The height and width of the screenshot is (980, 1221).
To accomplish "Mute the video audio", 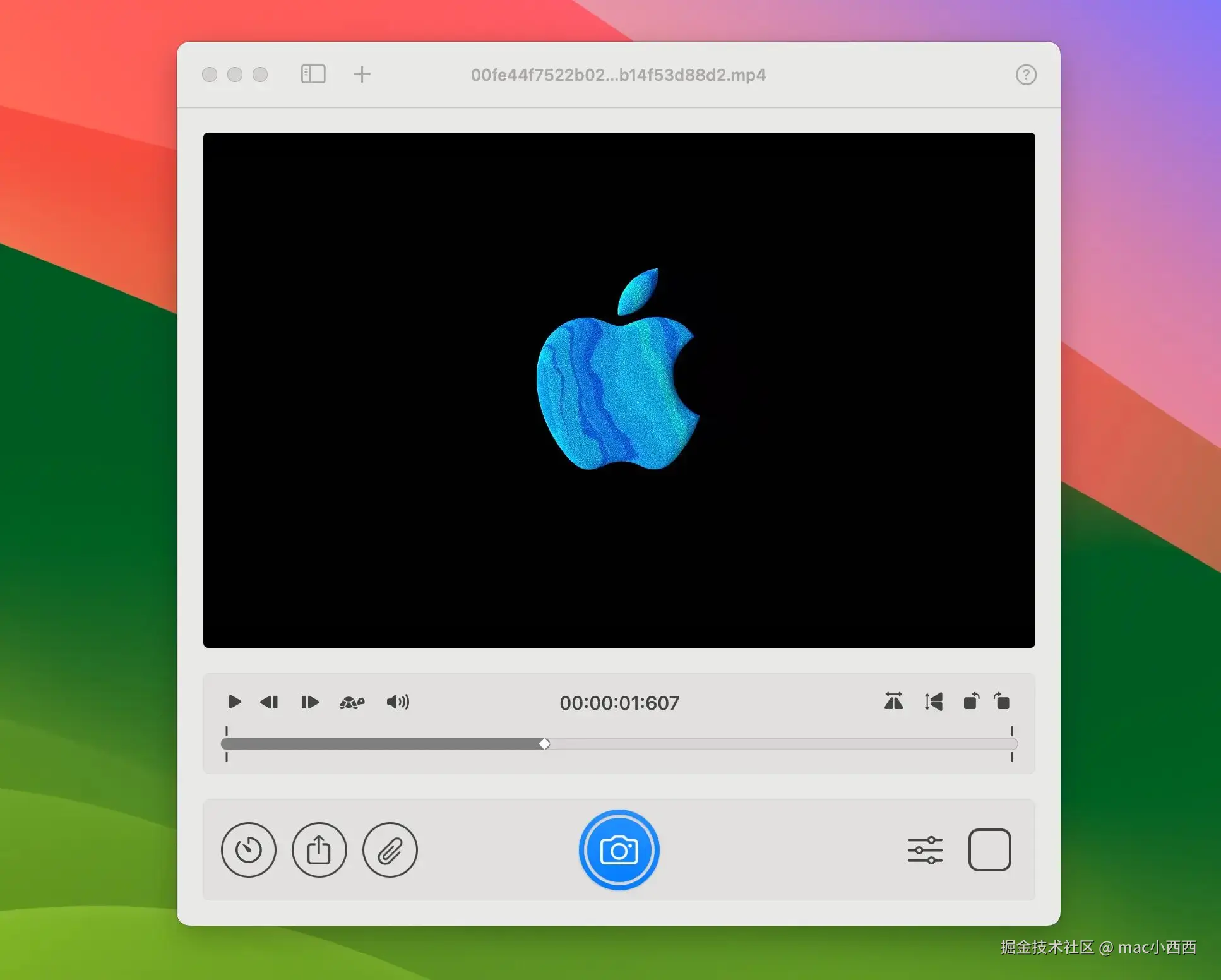I will [x=398, y=702].
